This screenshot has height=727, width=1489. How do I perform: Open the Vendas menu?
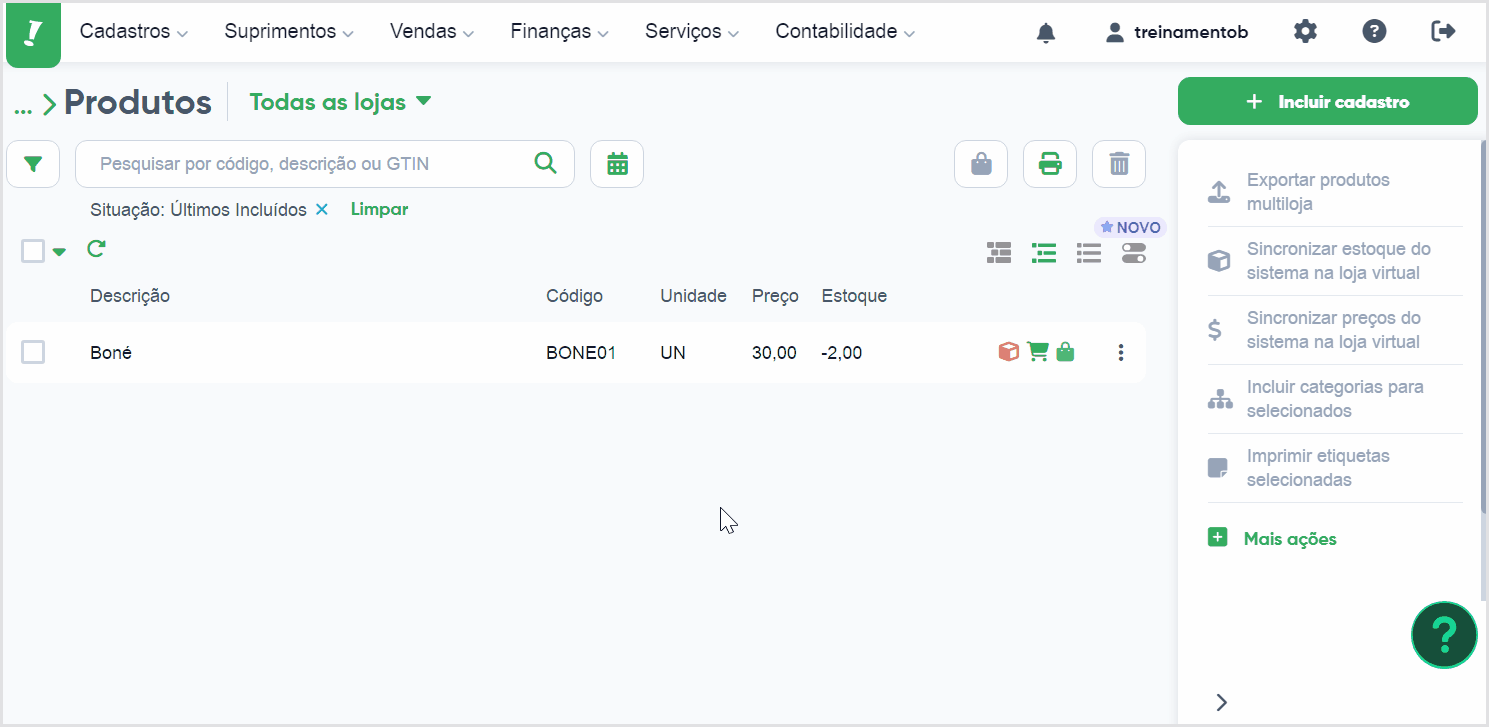click(x=432, y=32)
